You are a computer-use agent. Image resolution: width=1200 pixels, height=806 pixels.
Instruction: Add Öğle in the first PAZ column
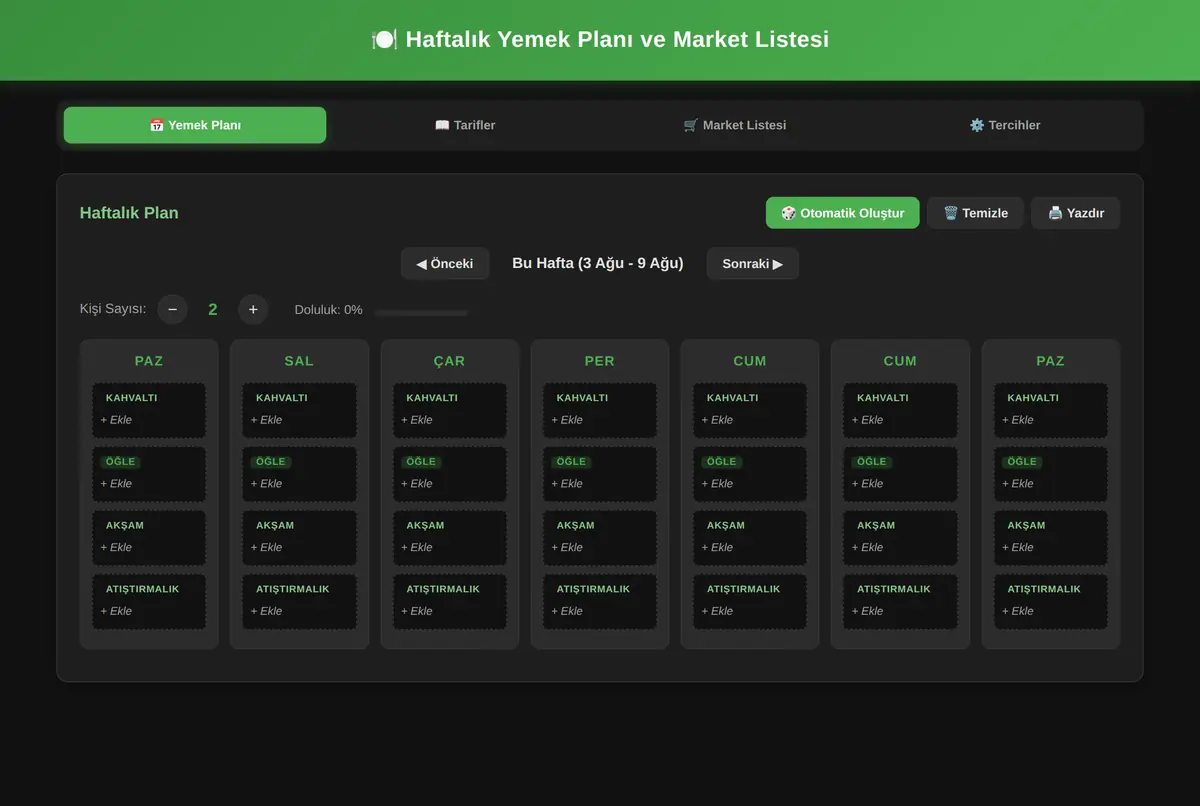pos(149,474)
